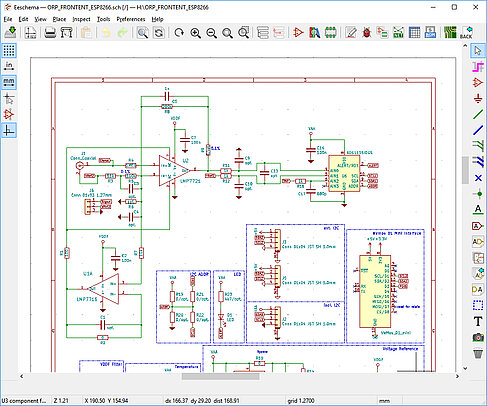Open the hierarchy navigator
This screenshot has height=406, width=487.
click(263, 33)
